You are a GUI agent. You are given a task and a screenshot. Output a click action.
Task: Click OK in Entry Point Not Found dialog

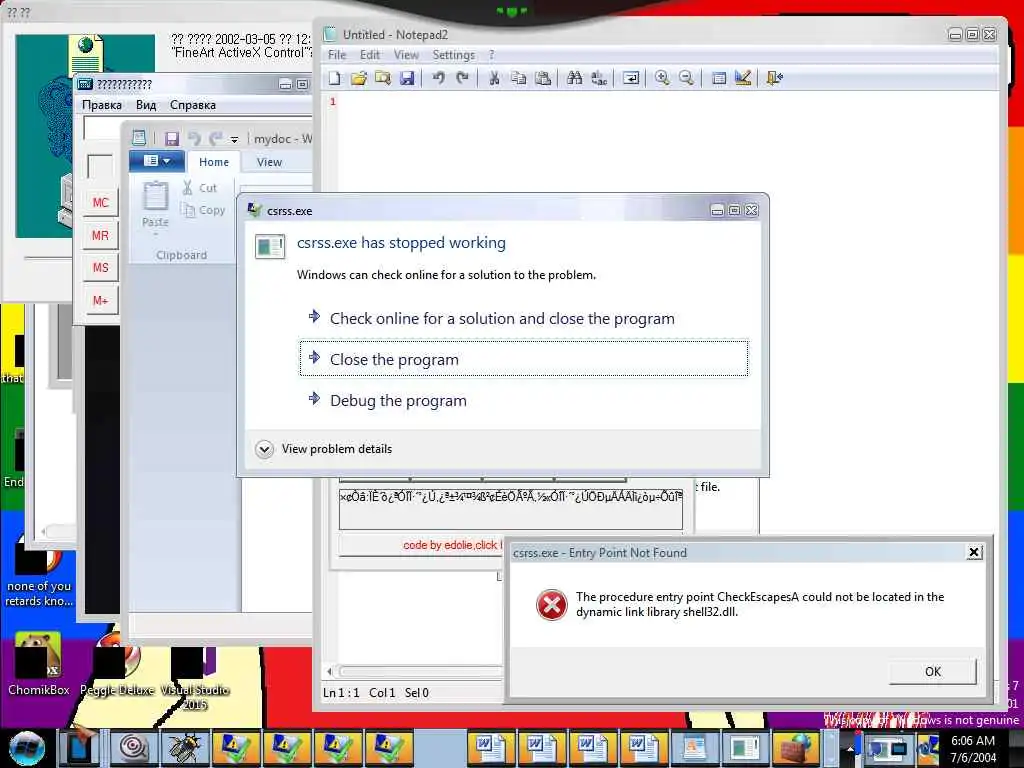(933, 671)
